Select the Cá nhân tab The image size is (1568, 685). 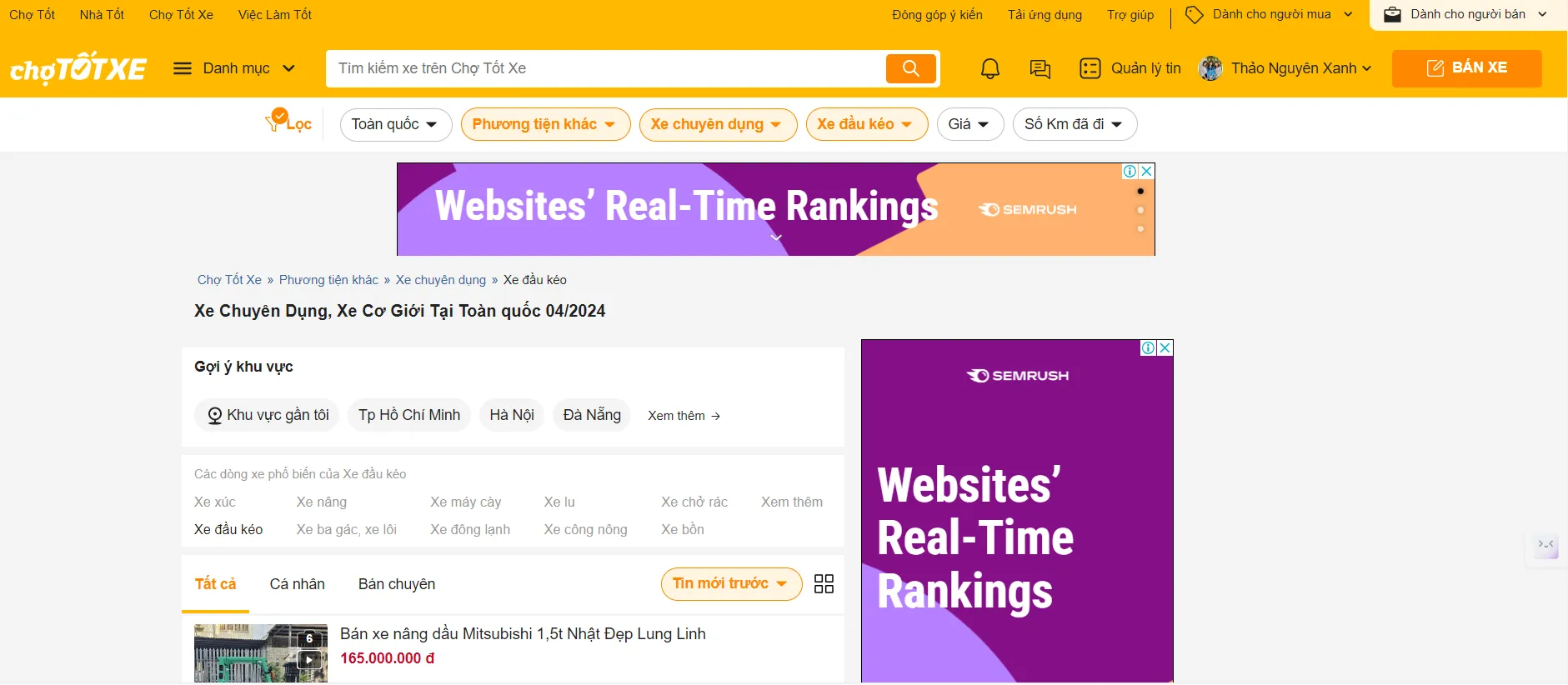click(297, 584)
